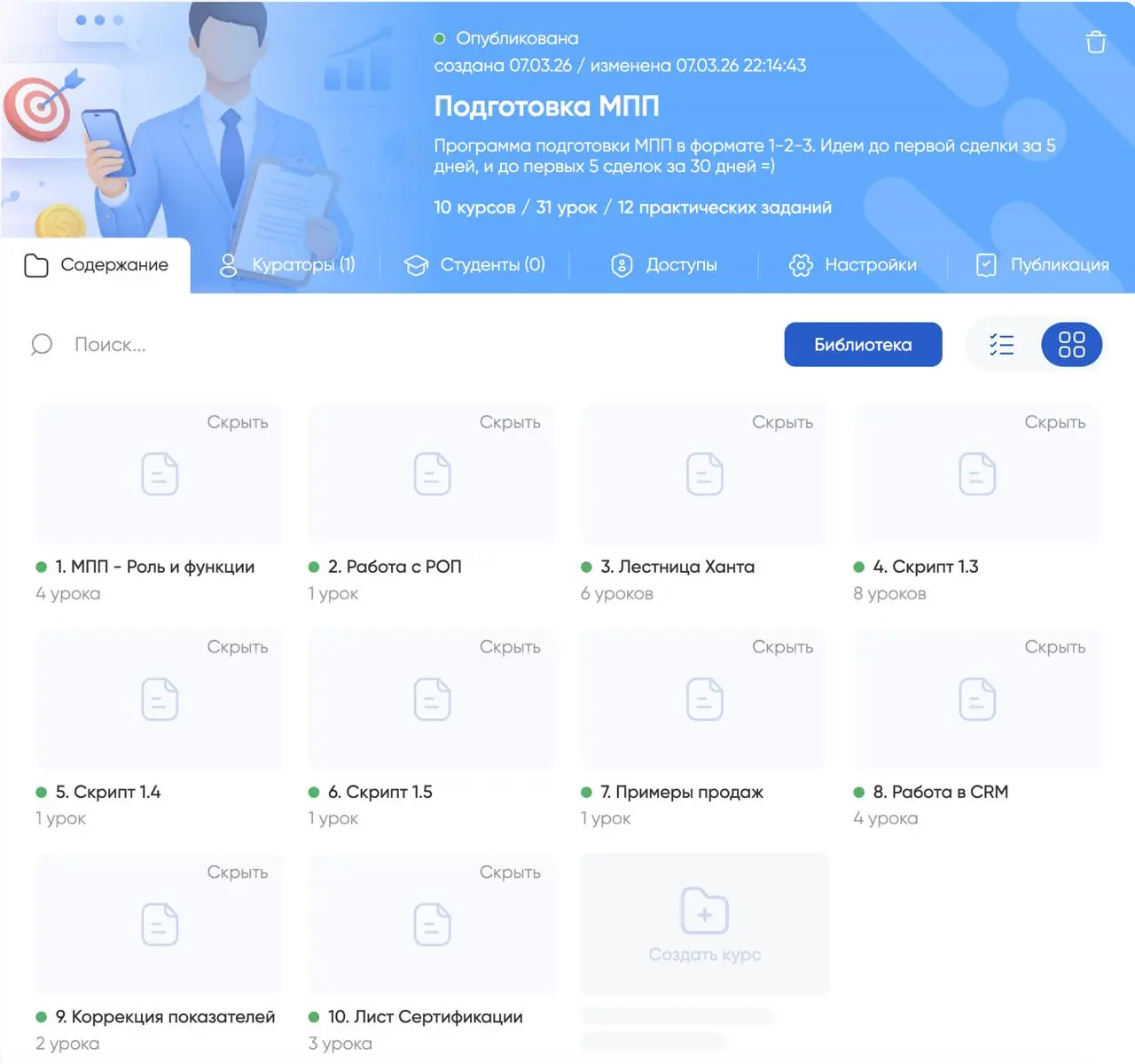Click the Настройки gear icon

tap(801, 265)
